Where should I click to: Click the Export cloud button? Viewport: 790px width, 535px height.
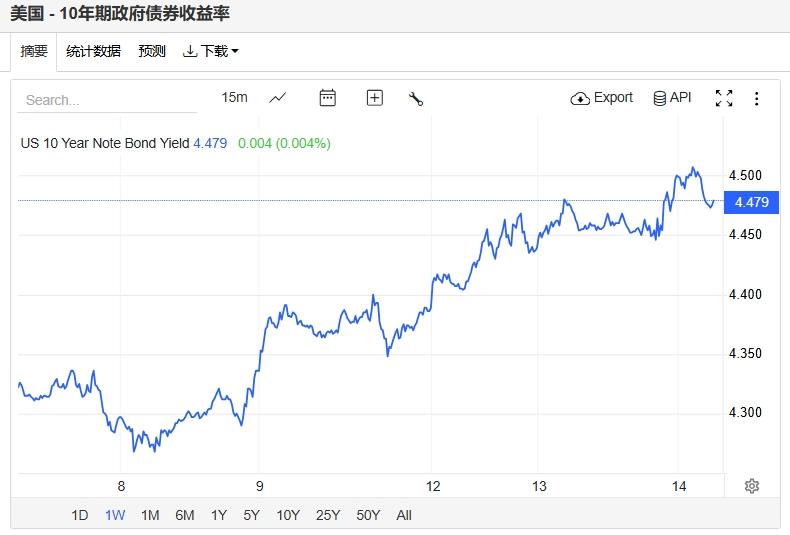[x=602, y=98]
